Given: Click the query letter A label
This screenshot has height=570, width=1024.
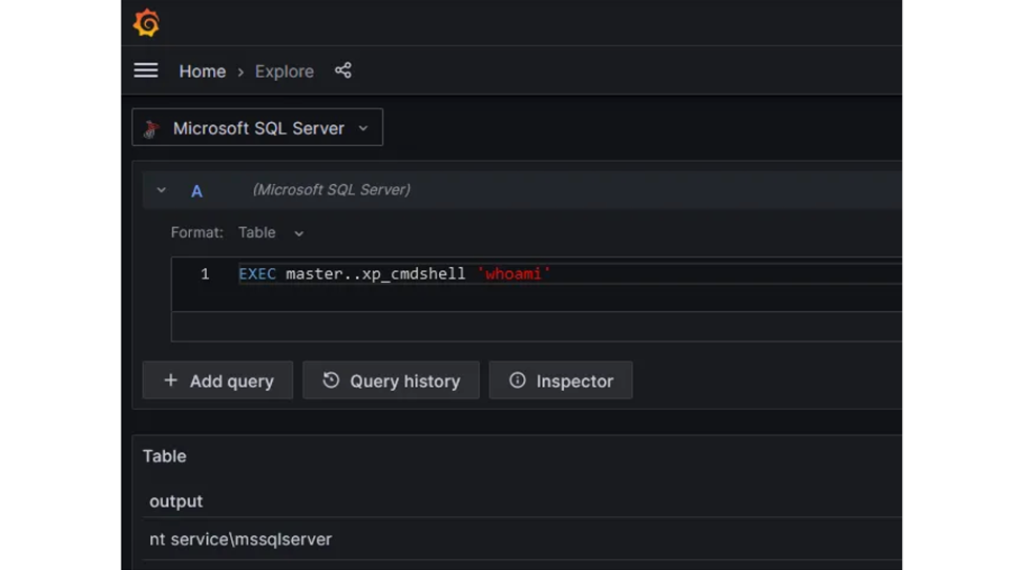Looking at the screenshot, I should coord(197,191).
